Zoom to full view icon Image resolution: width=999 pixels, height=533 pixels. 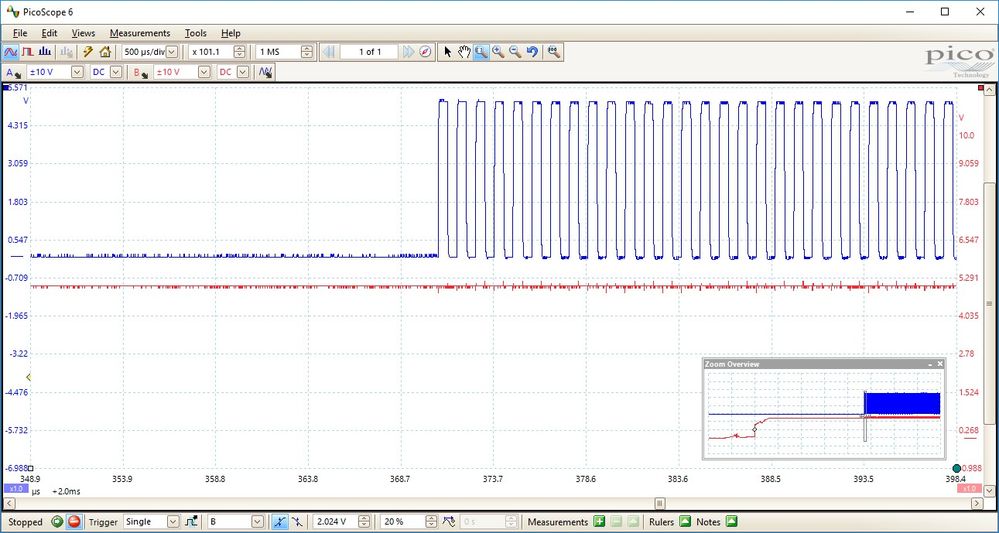click(x=554, y=52)
